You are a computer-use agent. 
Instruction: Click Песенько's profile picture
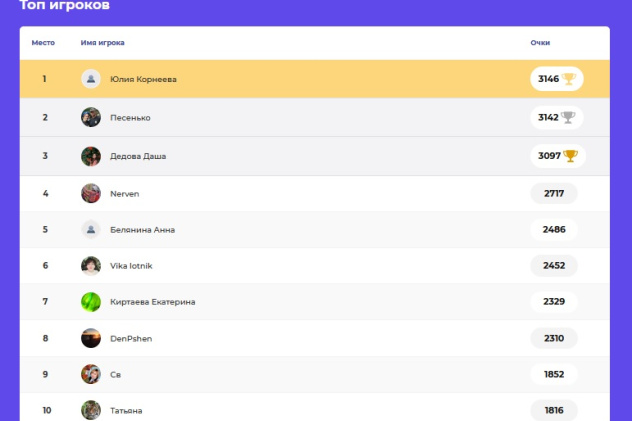pyautogui.click(x=91, y=117)
